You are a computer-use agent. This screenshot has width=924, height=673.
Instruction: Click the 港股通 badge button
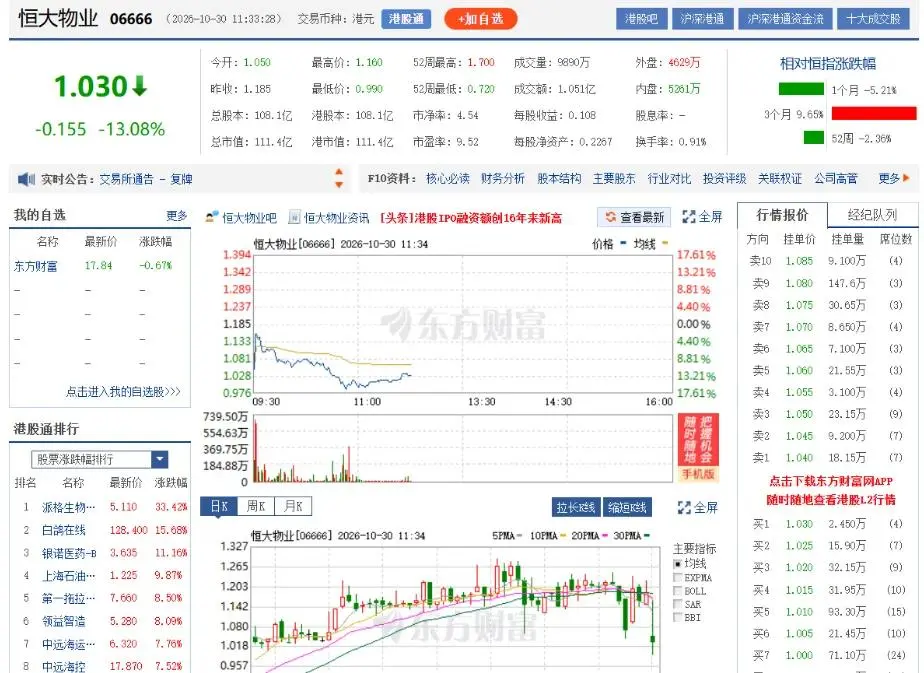pos(406,19)
